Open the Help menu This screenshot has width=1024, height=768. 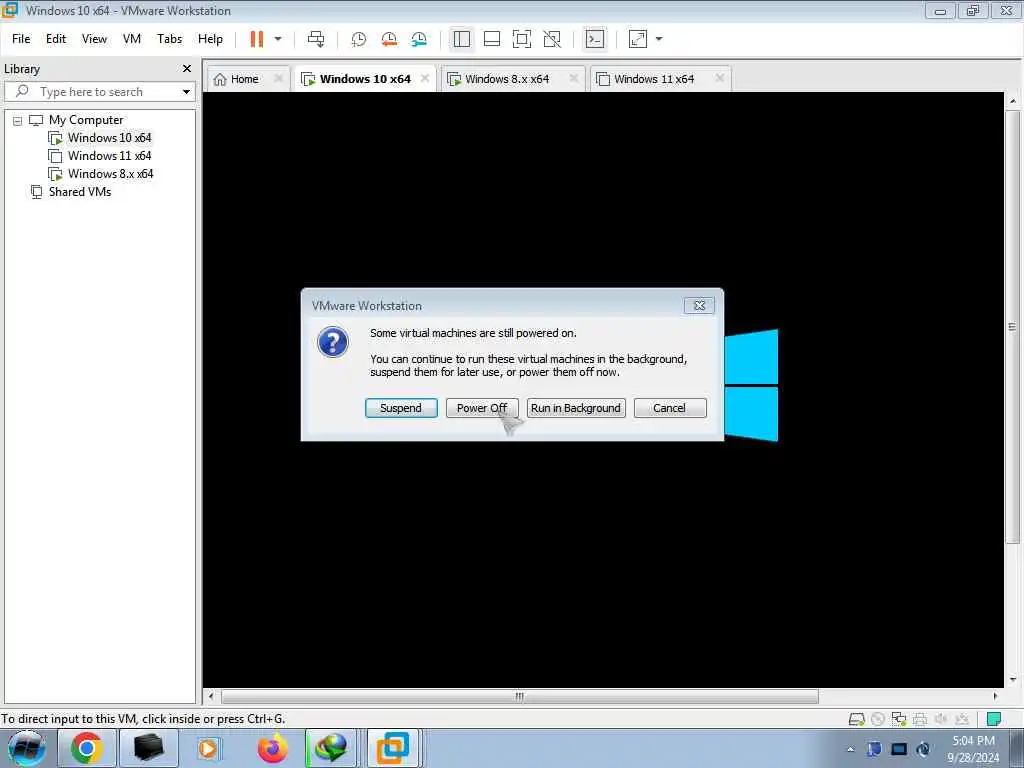point(210,39)
